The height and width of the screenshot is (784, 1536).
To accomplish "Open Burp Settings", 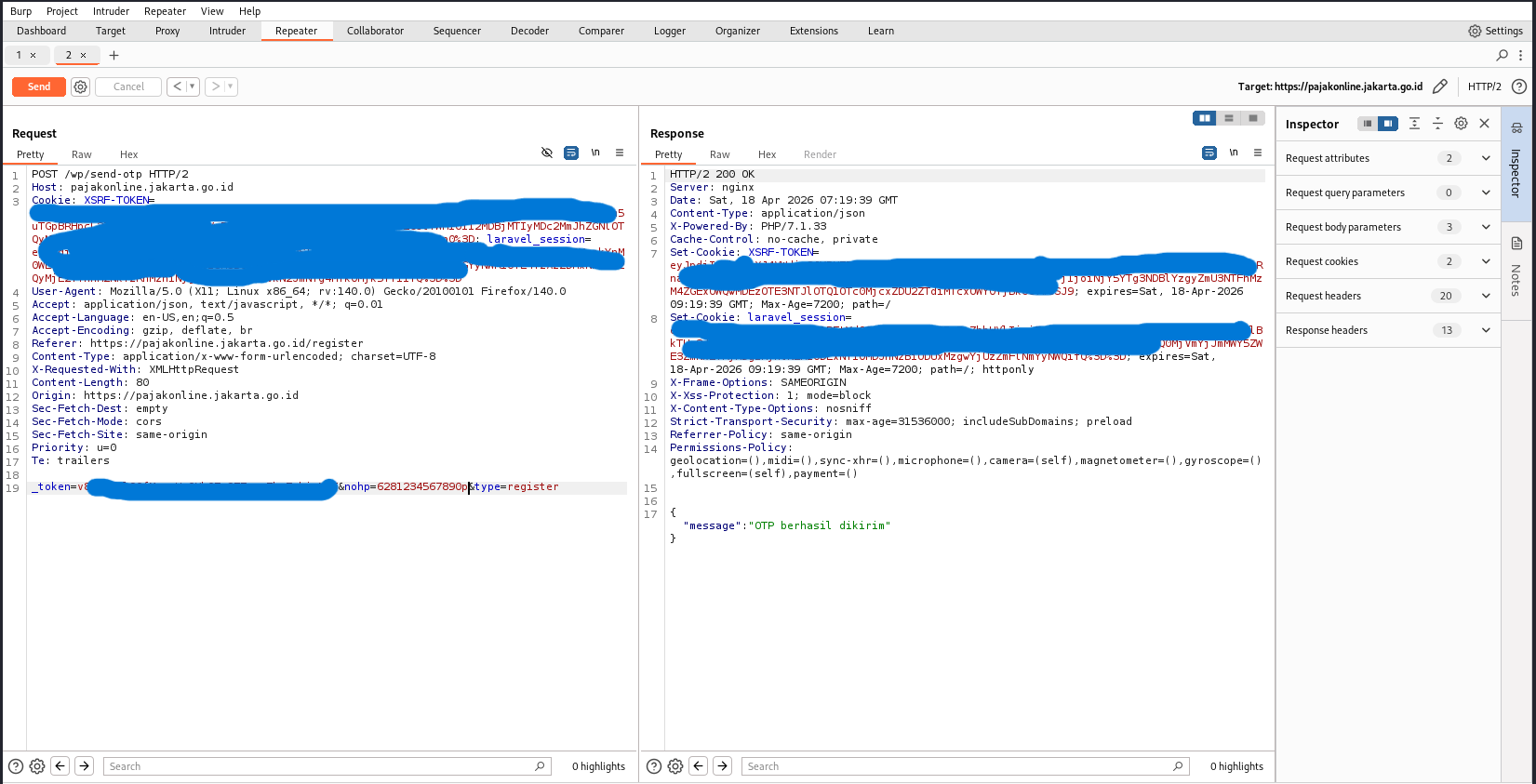I will (x=1495, y=31).
